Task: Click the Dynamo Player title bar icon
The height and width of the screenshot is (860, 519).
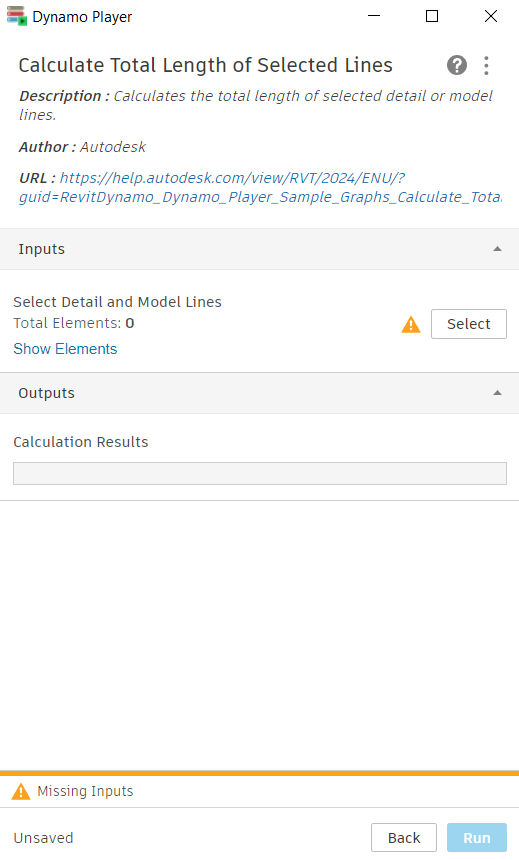Action: 16,16
